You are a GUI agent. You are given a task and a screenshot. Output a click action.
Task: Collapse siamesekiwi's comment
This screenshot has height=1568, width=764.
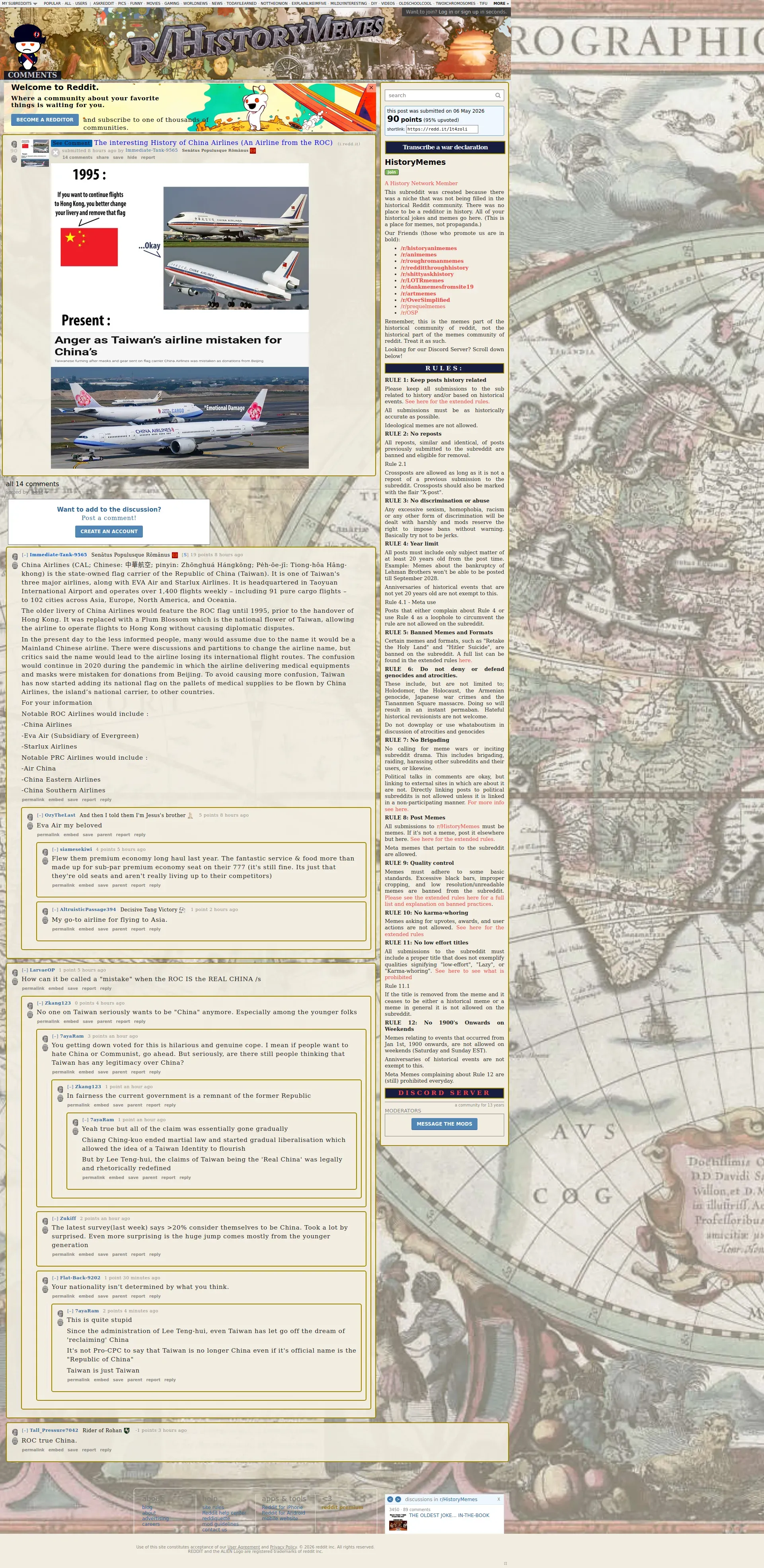(55, 849)
